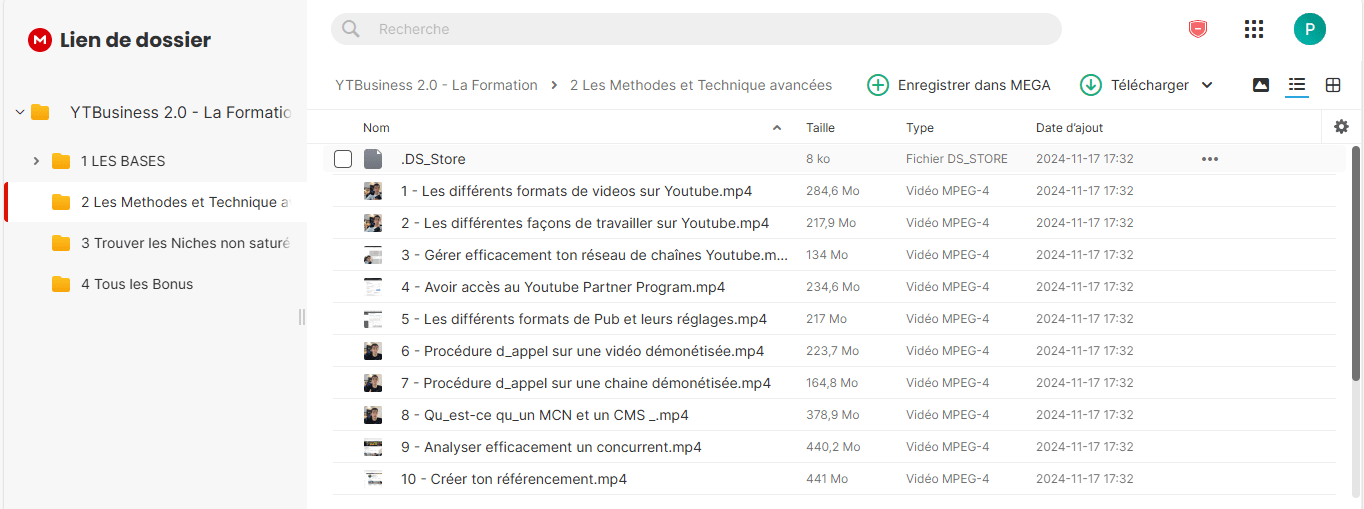Viewport: 1364px width, 509px height.
Task: Switch to list view icon
Action: pyautogui.click(x=1297, y=85)
